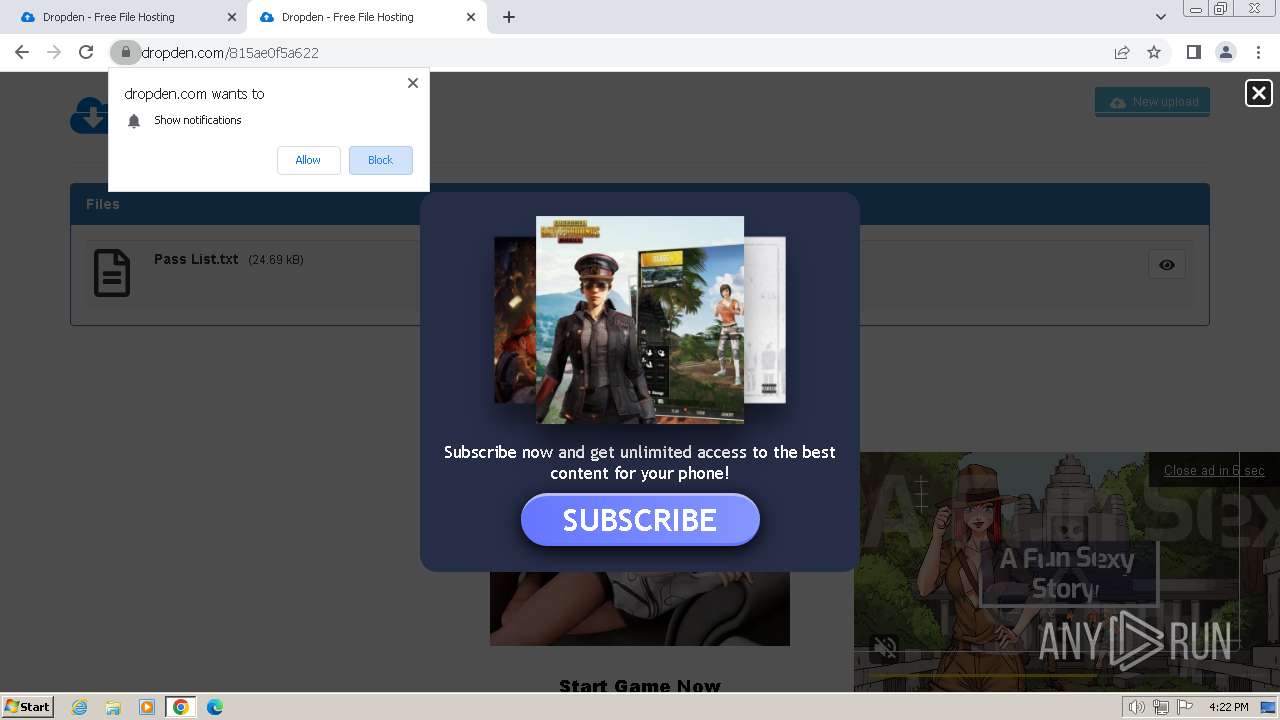This screenshot has height=720, width=1280.
Task: Click the SUBSCRIBE button
Action: coord(640,520)
